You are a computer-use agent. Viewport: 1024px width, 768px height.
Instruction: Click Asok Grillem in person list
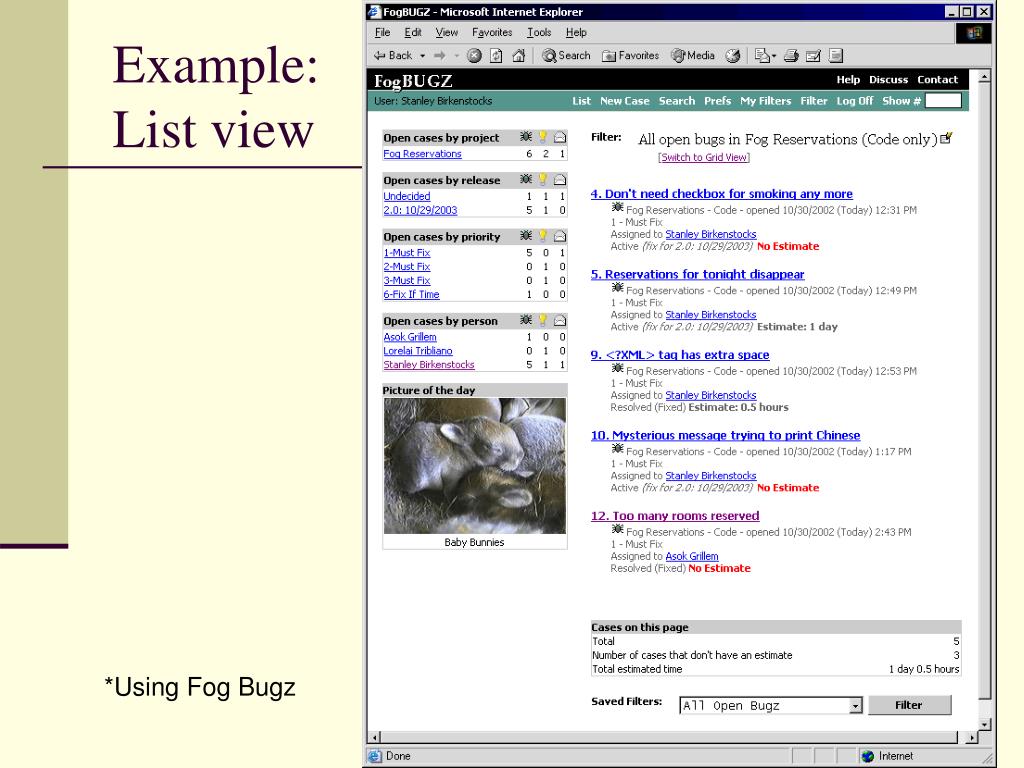(410, 337)
